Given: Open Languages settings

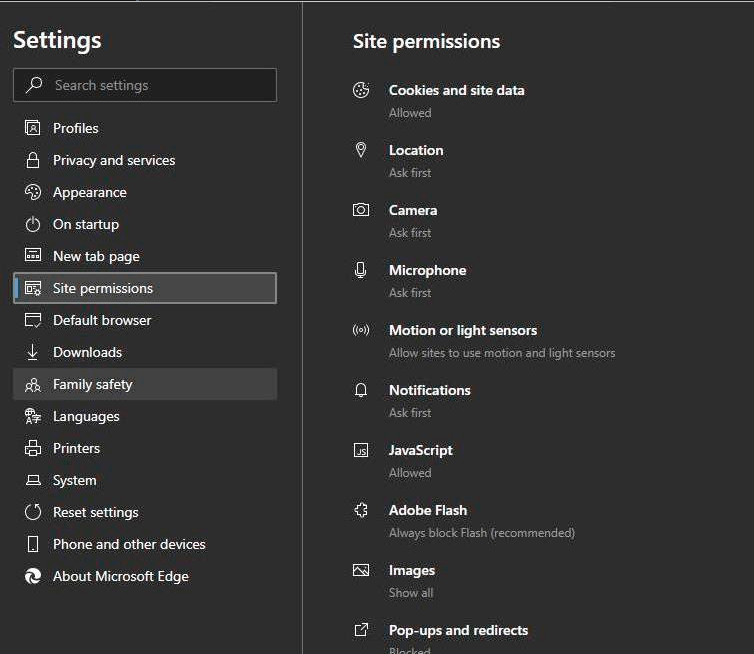Looking at the screenshot, I should [86, 416].
